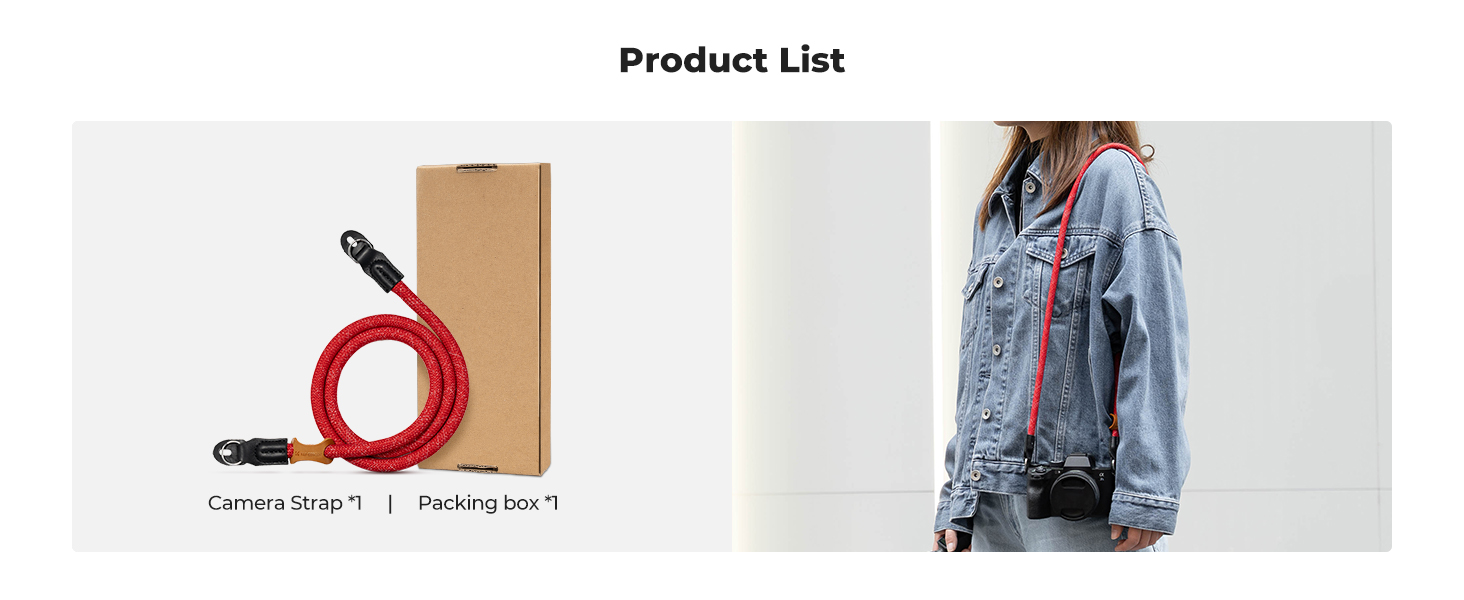Open the model photo on the right
1464x600 pixels.
pos(1062,336)
